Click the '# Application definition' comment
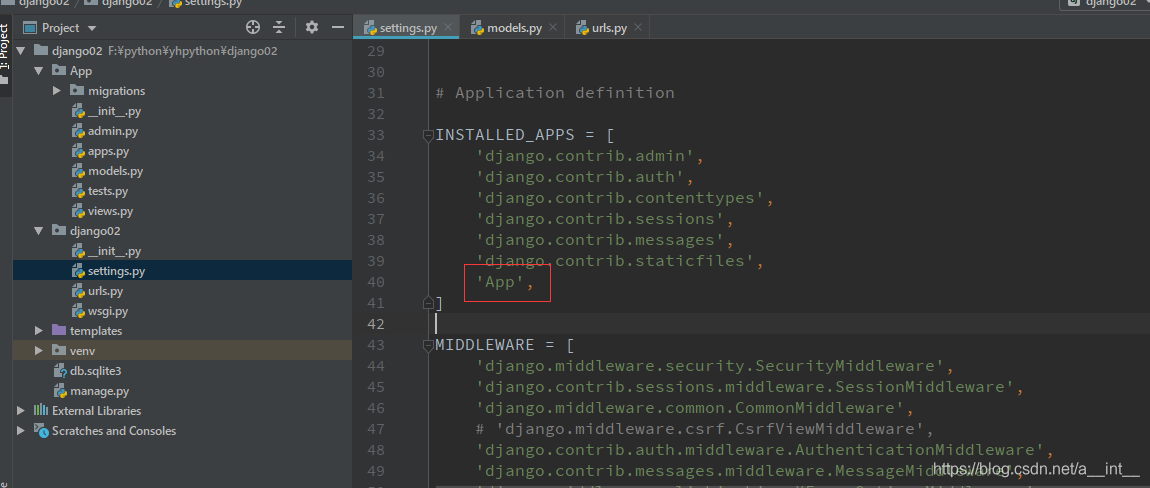 [554, 93]
